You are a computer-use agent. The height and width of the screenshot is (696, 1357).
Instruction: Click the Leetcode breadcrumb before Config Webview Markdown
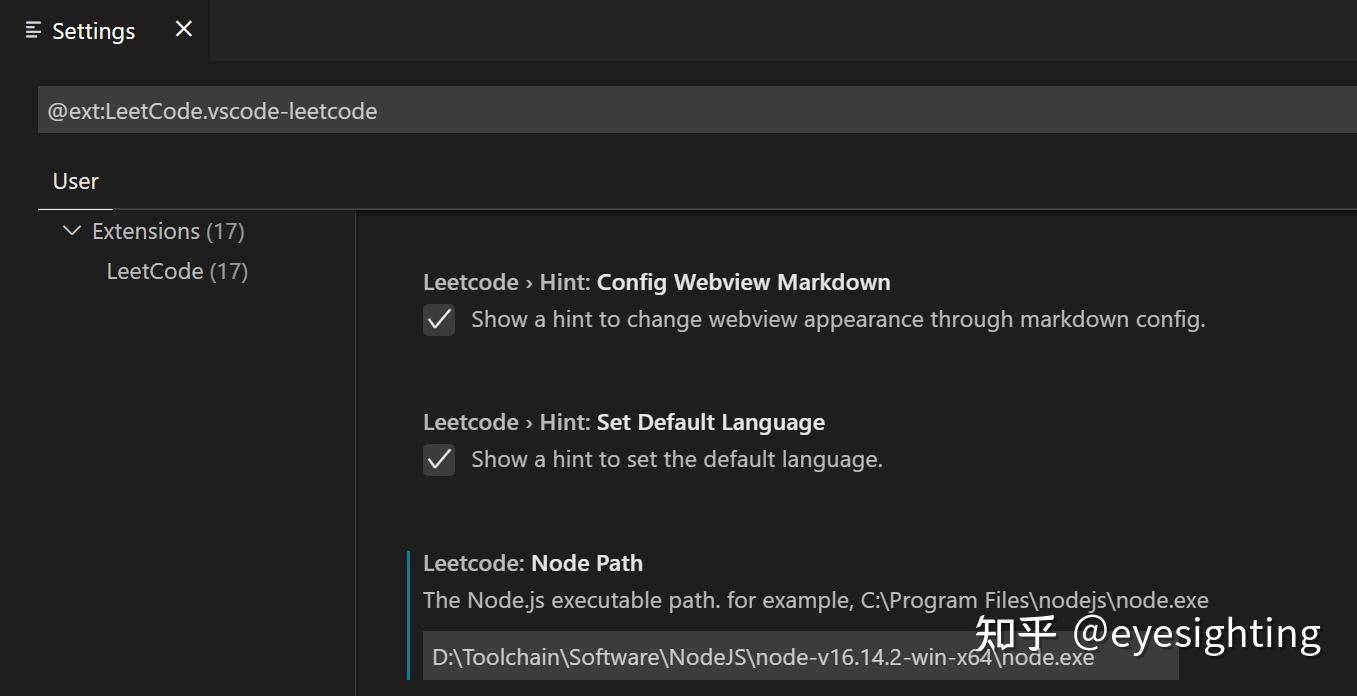pyautogui.click(x=470, y=282)
